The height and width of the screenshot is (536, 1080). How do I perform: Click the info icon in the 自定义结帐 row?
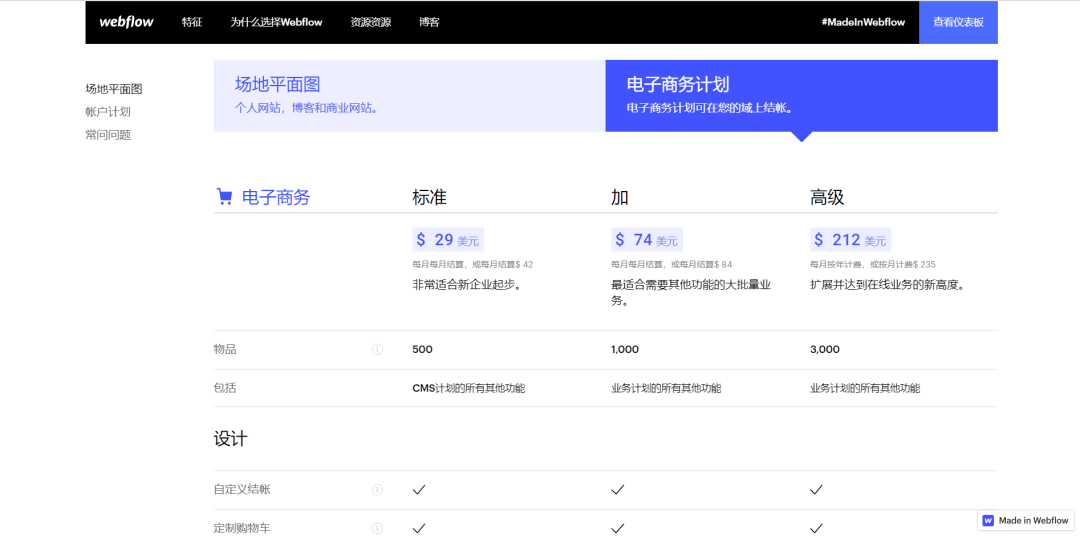pos(377,490)
